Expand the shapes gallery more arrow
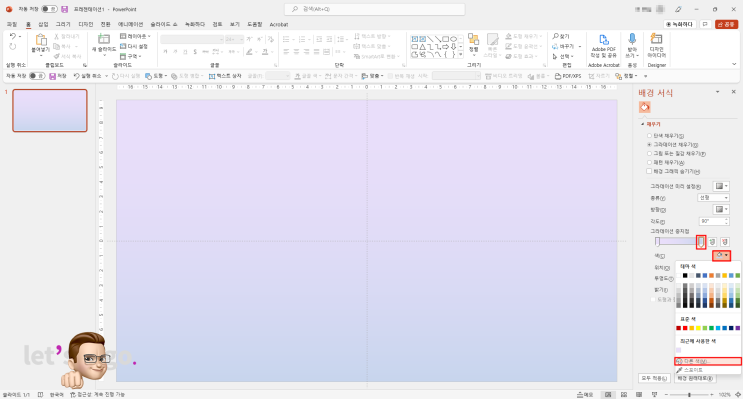 [461, 55]
